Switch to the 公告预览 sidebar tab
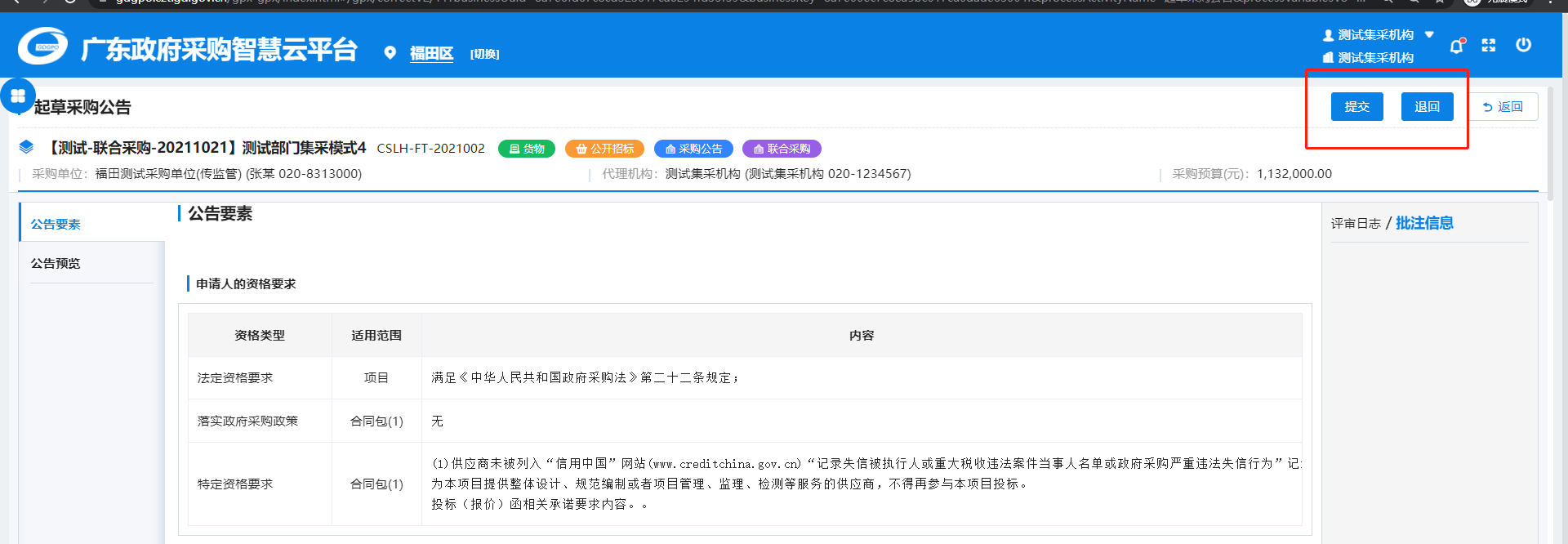 tap(56, 263)
